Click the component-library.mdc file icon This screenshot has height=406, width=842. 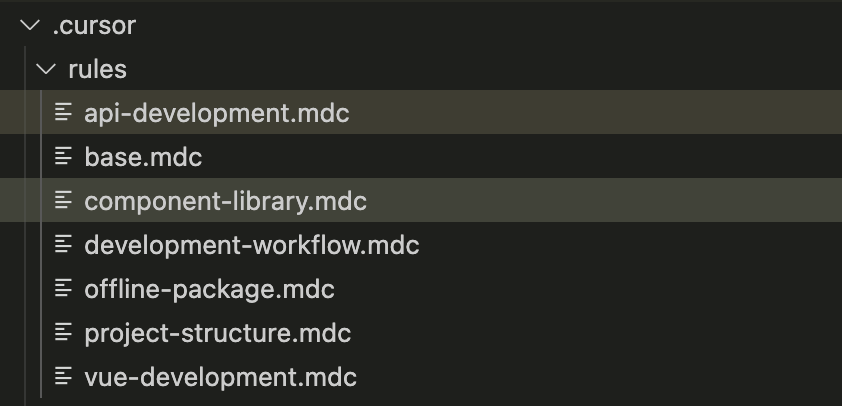(x=64, y=201)
